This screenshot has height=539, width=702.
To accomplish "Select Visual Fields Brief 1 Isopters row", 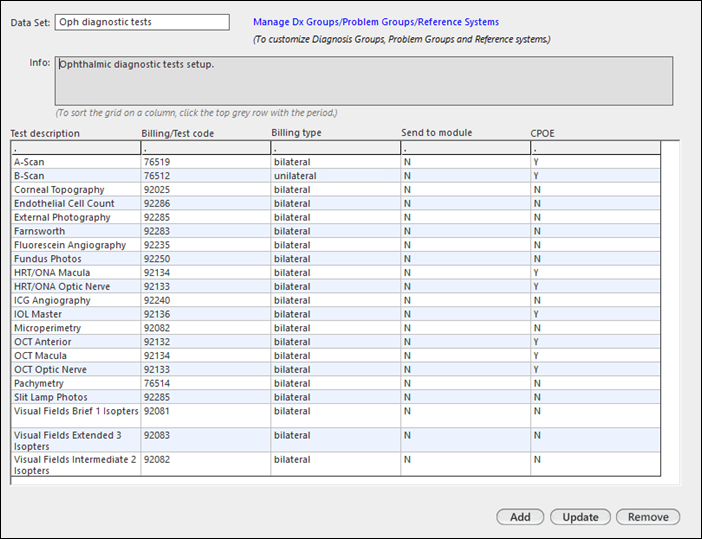I will point(336,416).
